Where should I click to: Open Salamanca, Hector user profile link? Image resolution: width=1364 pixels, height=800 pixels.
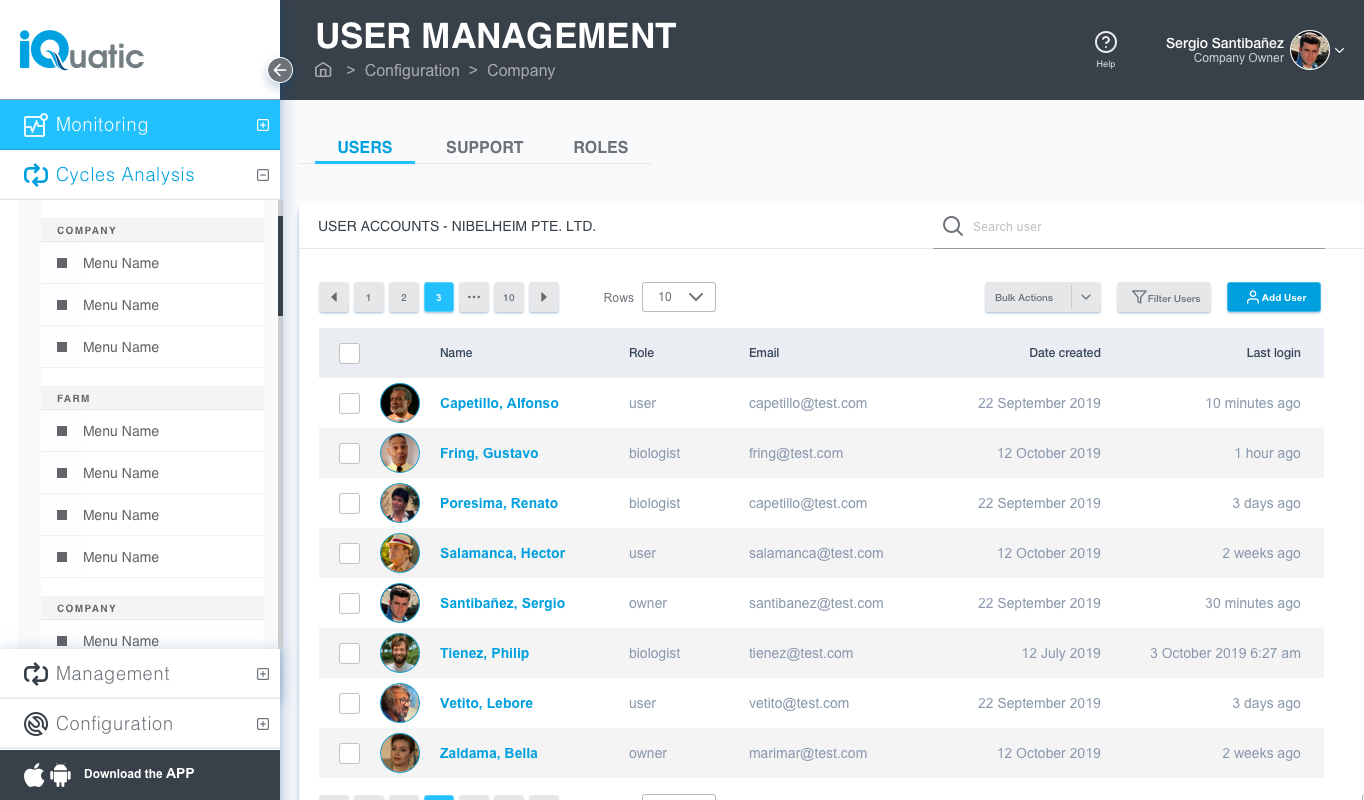(502, 553)
